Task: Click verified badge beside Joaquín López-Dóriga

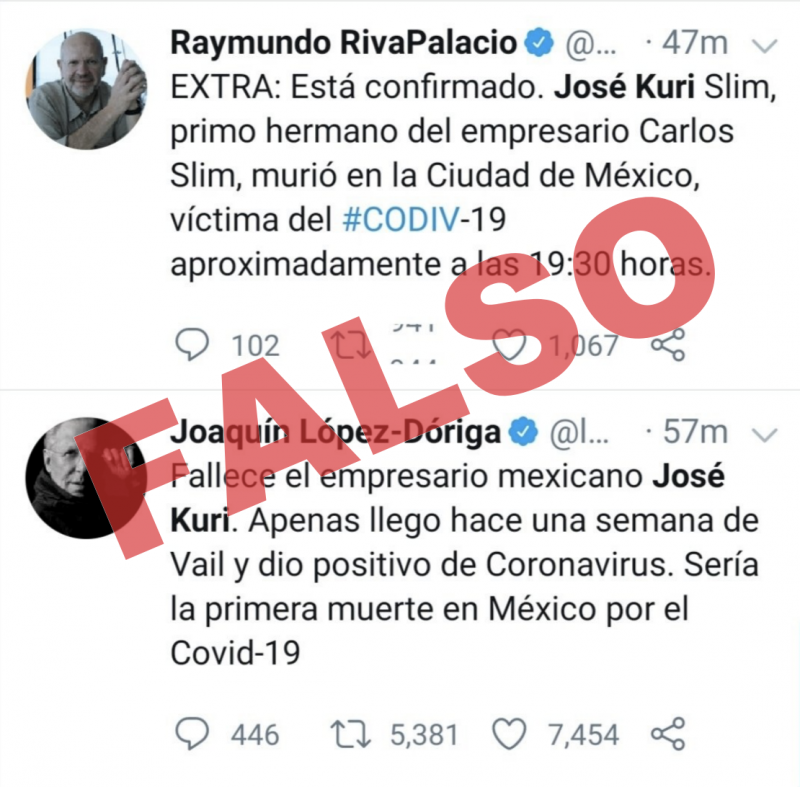Action: 523,432
